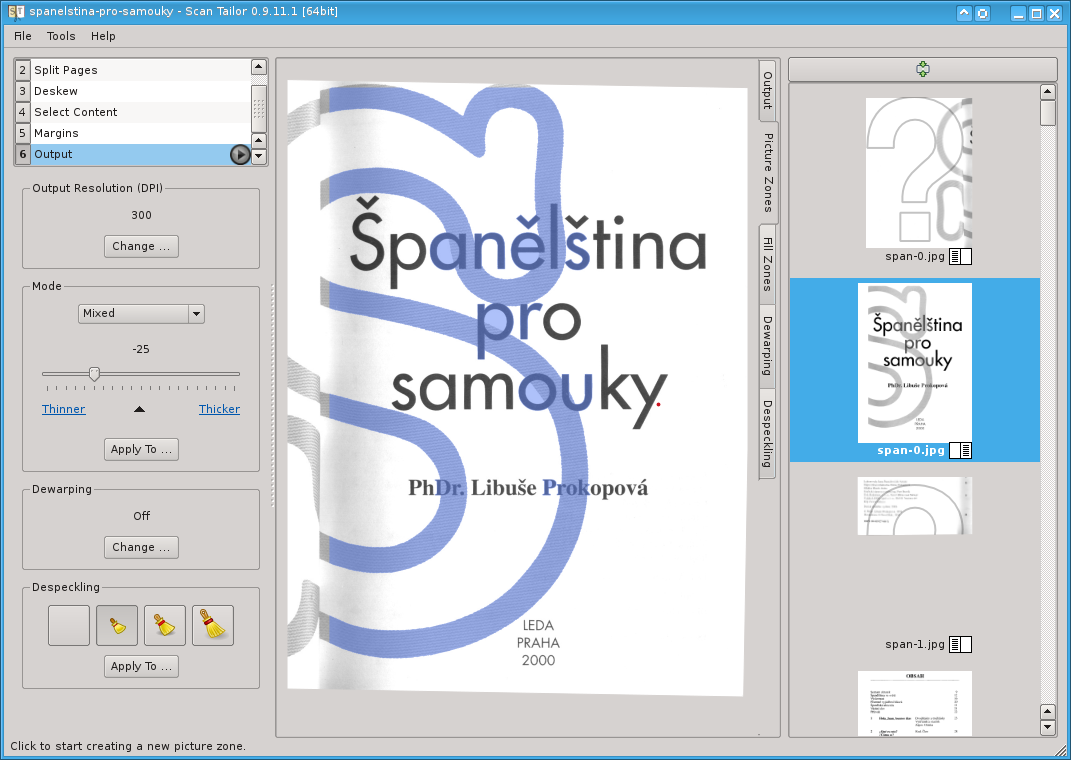Select the Margins stage

(x=133, y=134)
